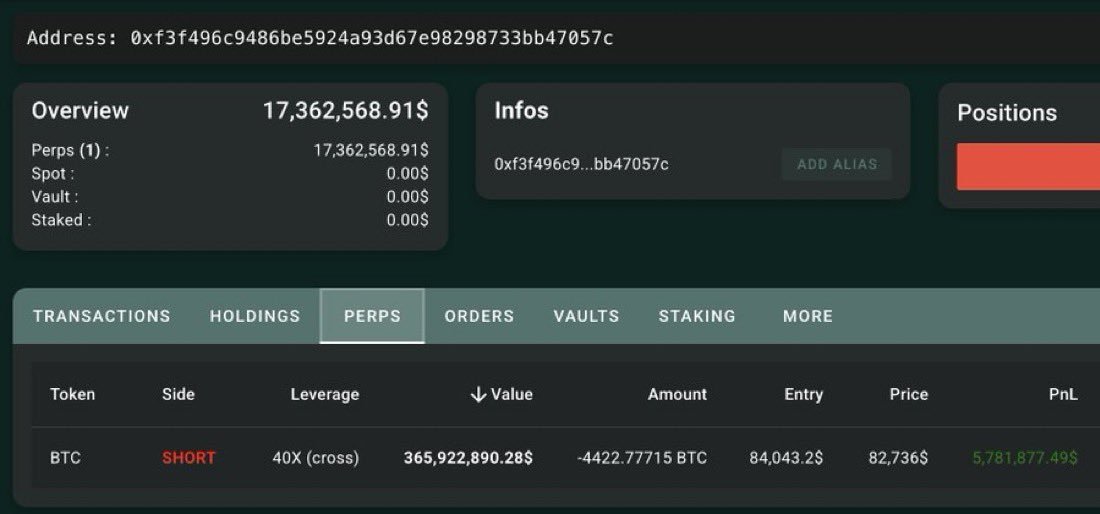The image size is (1100, 514).
Task: Click the Overview total 17,362,568.91$ heading value
Action: coord(346,111)
